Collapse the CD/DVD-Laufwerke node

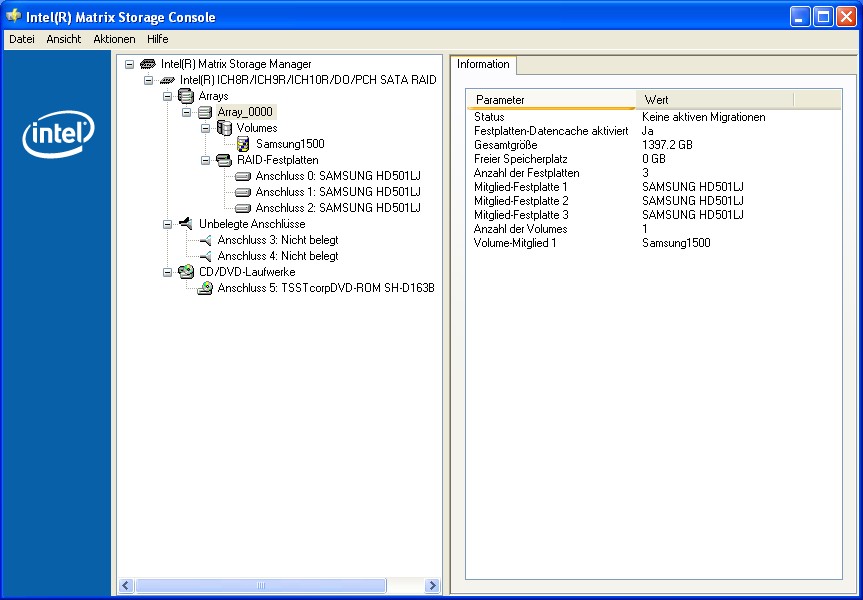click(167, 272)
